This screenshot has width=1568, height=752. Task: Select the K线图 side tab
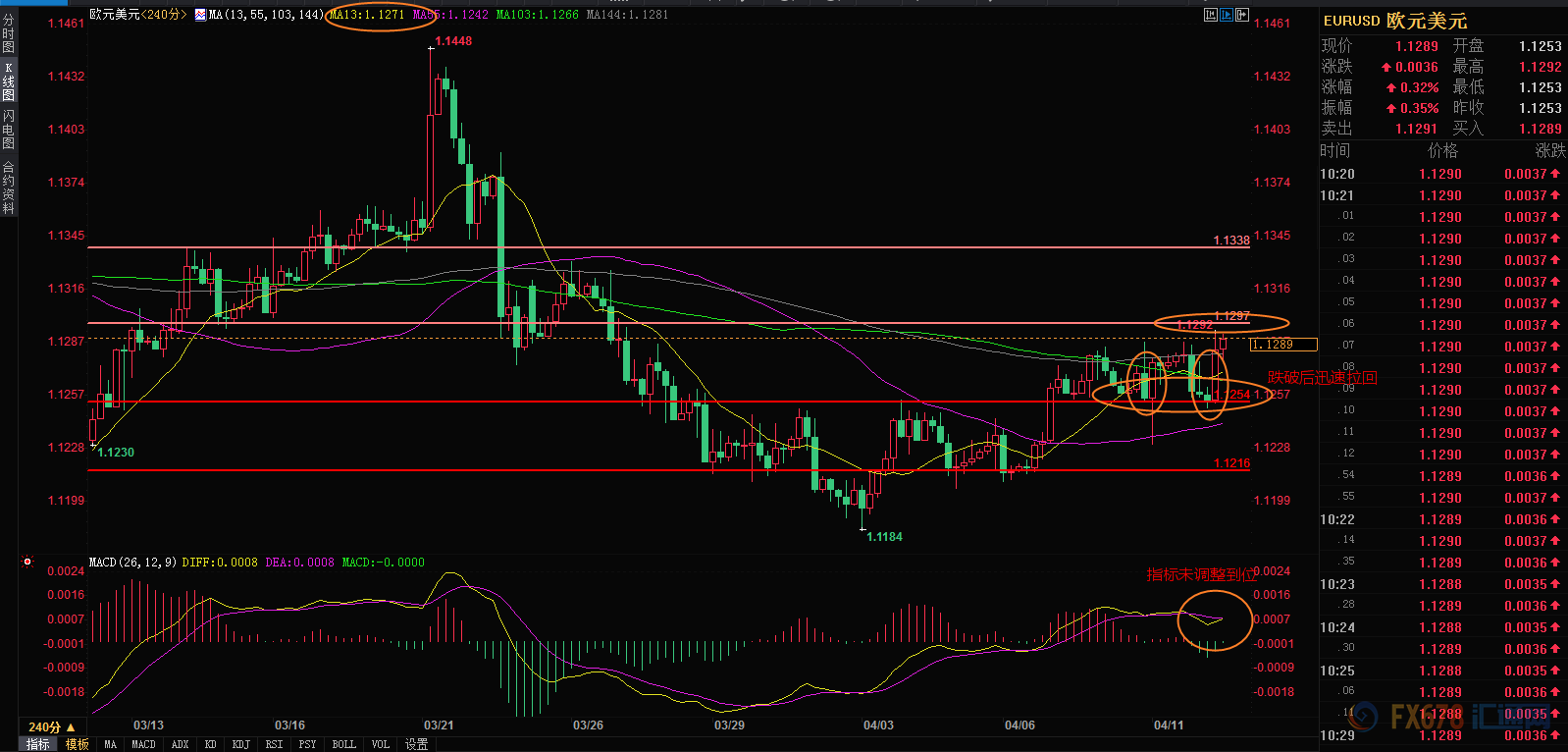click(9, 81)
